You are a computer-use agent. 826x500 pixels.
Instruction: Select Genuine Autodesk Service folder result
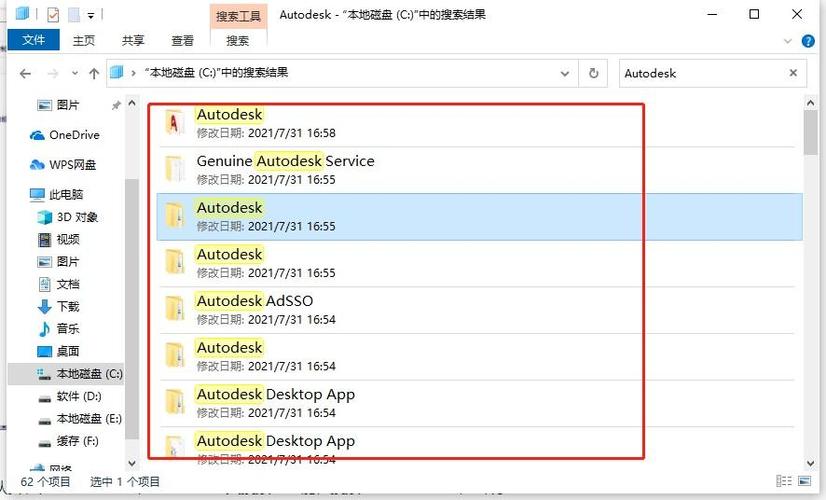479,170
